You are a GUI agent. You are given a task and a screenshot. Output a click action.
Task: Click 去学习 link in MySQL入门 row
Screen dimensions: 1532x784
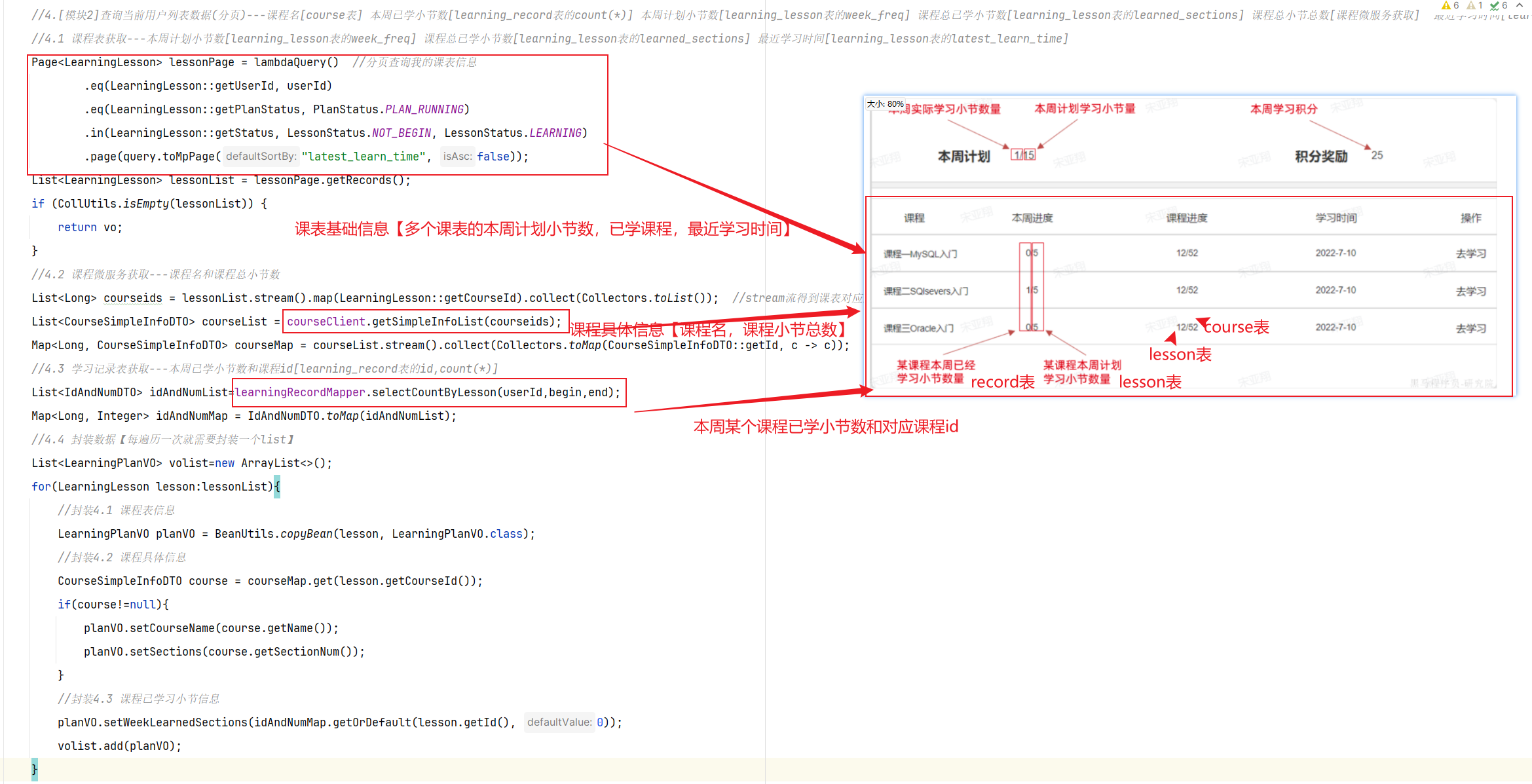tap(1470, 253)
